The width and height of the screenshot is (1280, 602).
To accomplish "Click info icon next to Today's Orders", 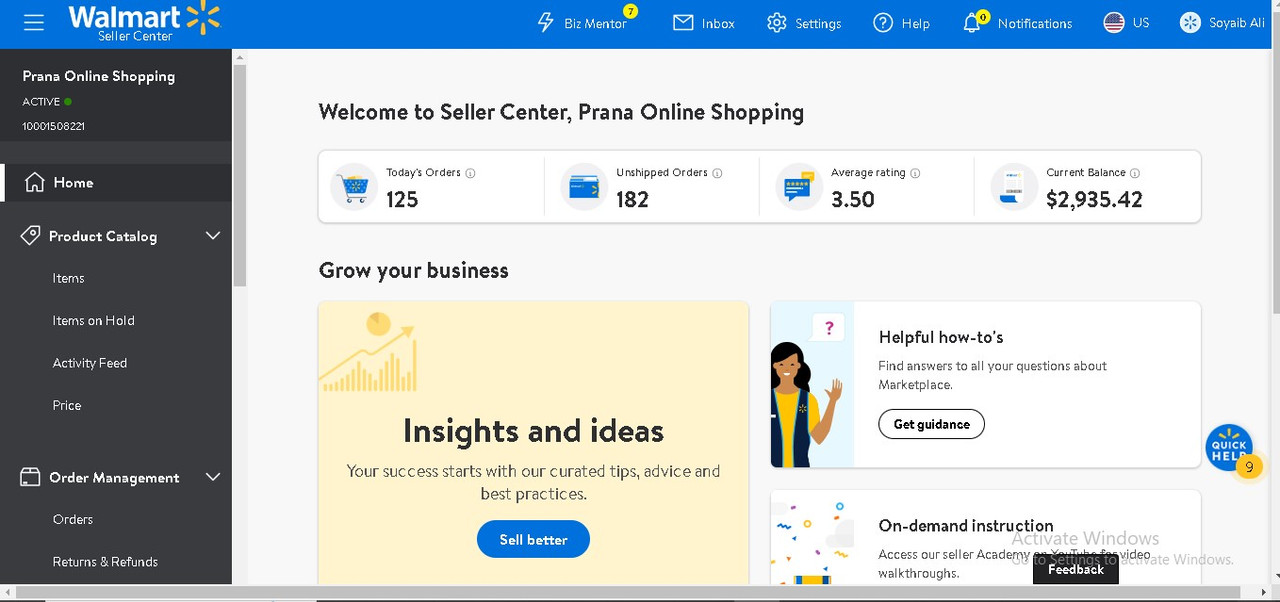I will tap(470, 173).
